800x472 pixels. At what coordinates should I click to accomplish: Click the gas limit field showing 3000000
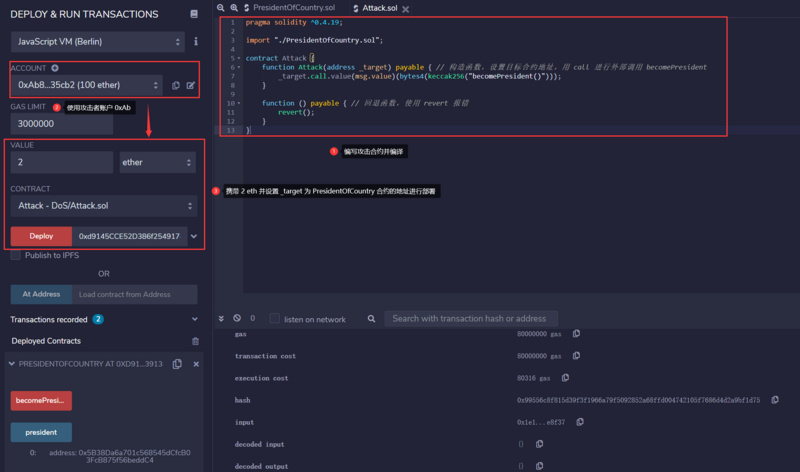[62, 123]
